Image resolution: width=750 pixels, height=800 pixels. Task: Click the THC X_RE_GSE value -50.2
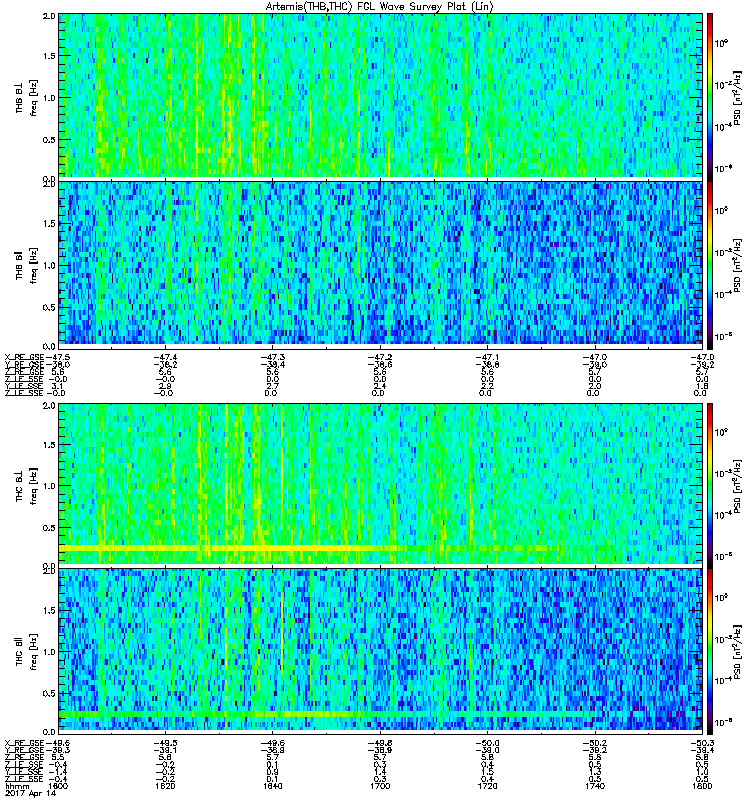(x=595, y=743)
